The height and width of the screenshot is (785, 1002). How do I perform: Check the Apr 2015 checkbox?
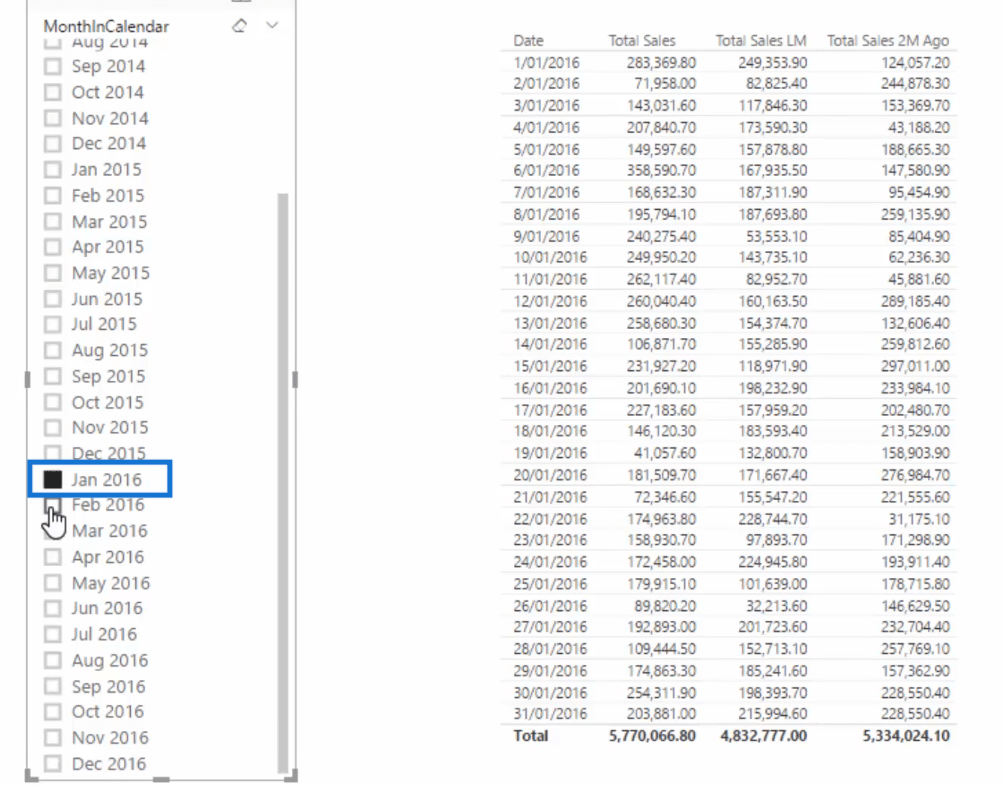(53, 247)
